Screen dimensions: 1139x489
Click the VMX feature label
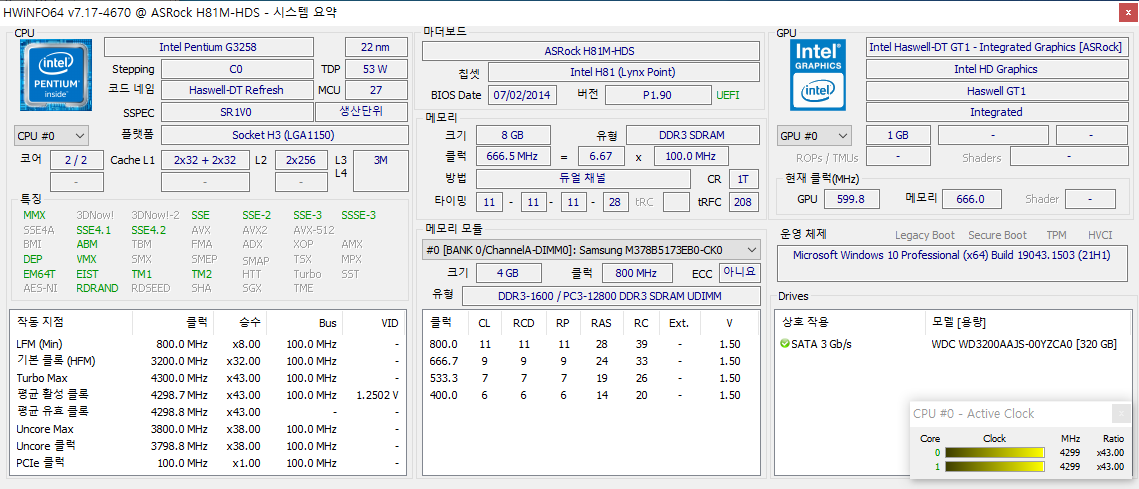87,259
